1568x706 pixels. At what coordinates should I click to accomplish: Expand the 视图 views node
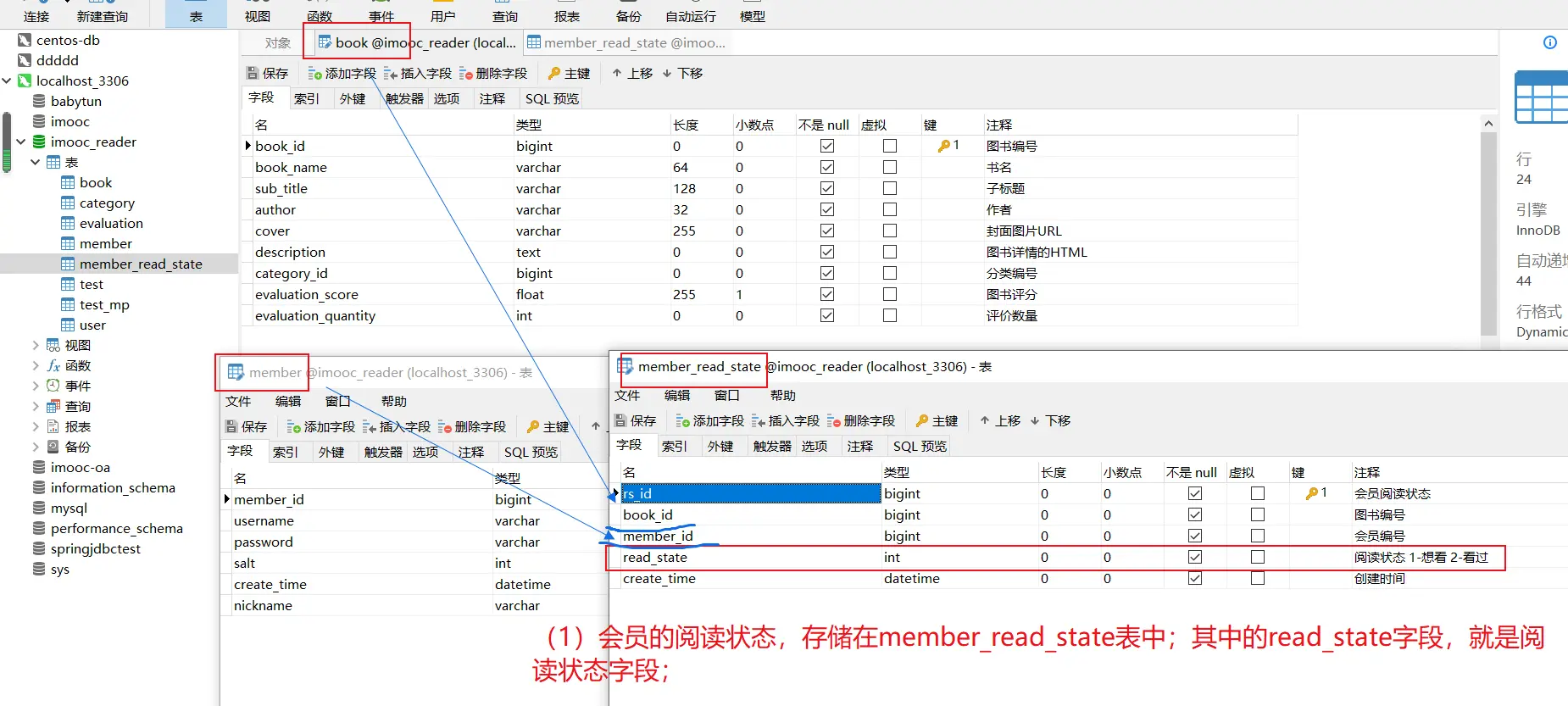click(x=36, y=345)
